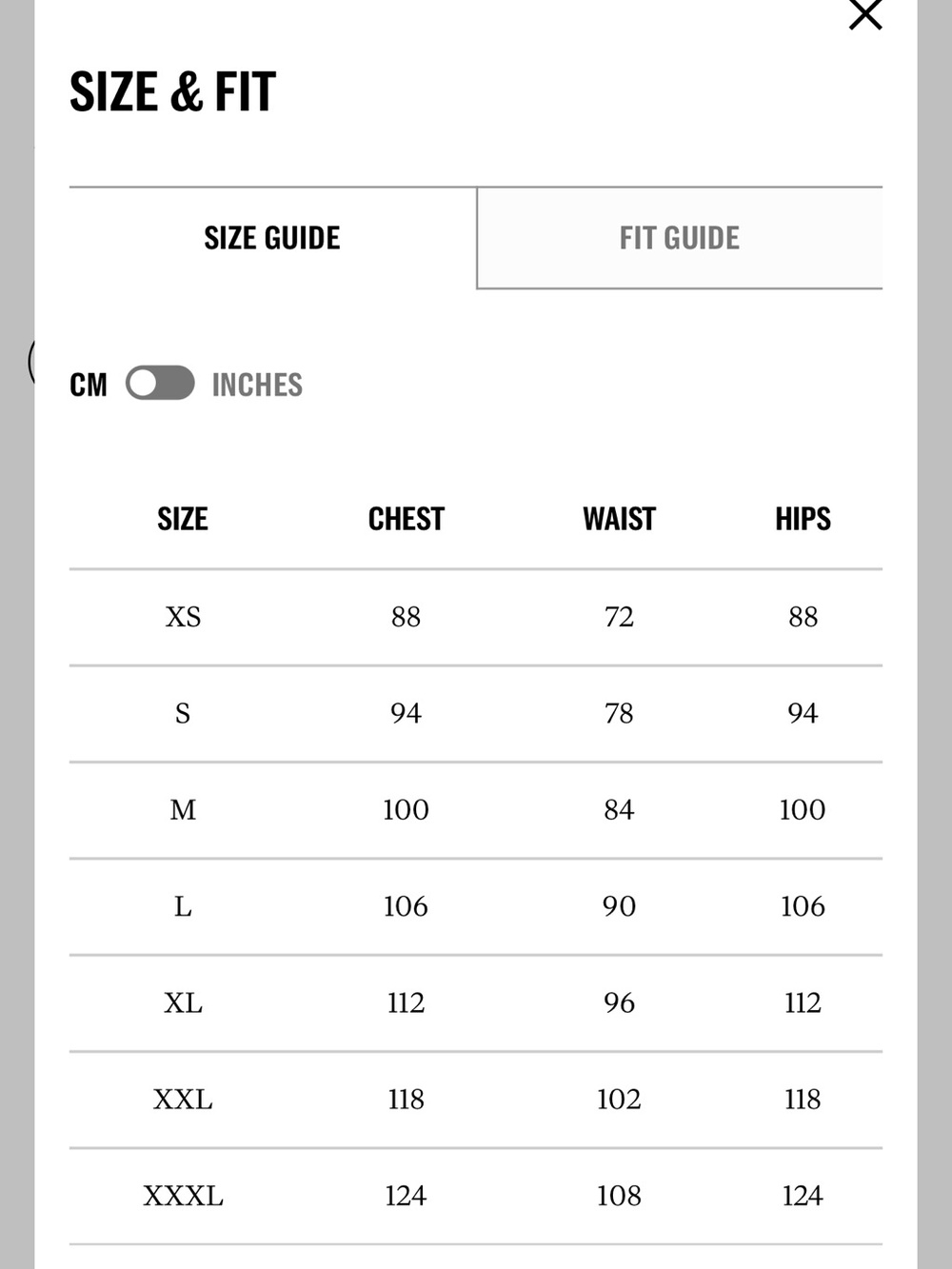Toggle units from CM to inches
The height and width of the screenshot is (1269, 952).
point(160,384)
